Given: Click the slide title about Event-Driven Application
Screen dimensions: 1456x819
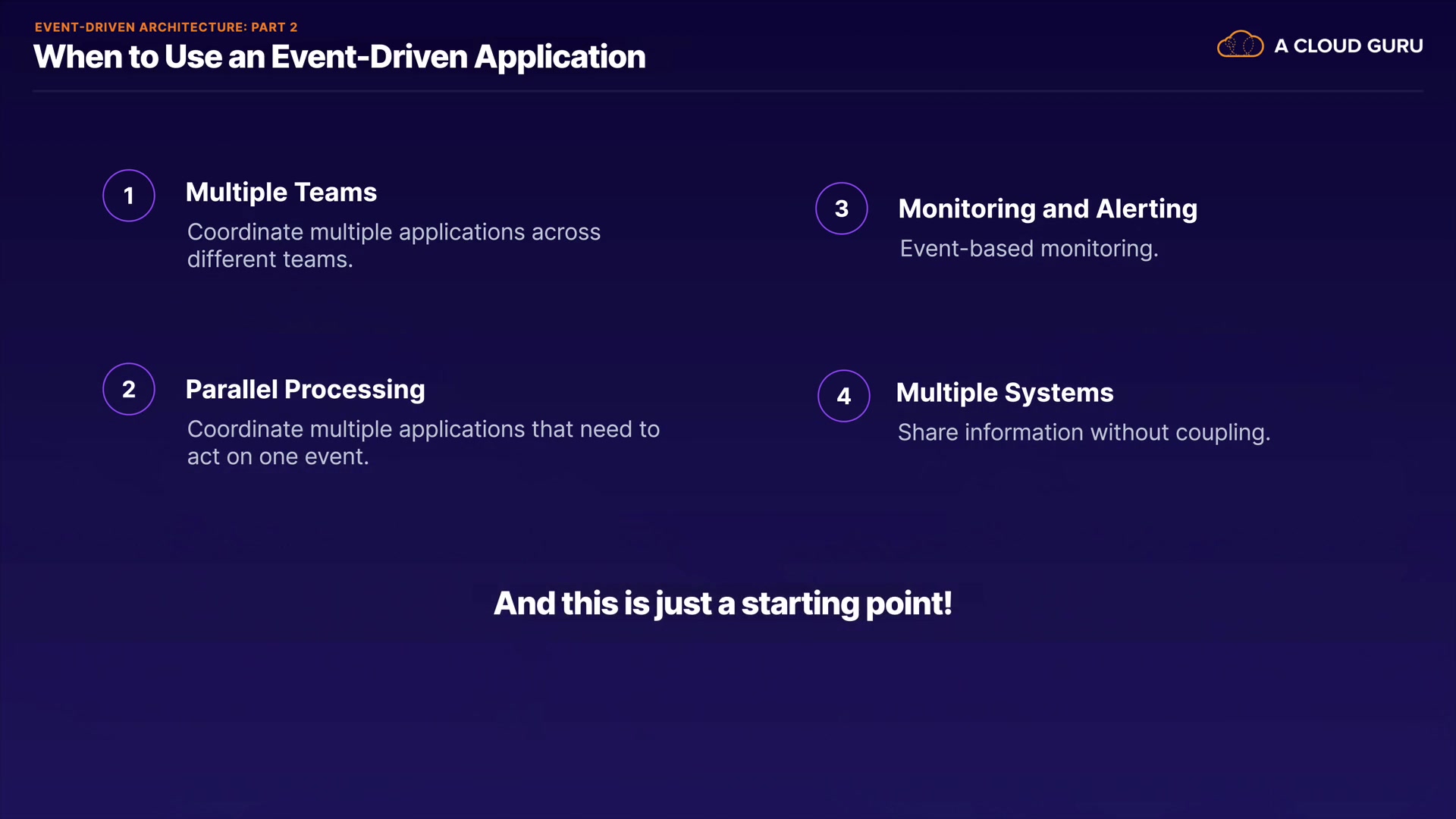Looking at the screenshot, I should tap(339, 58).
